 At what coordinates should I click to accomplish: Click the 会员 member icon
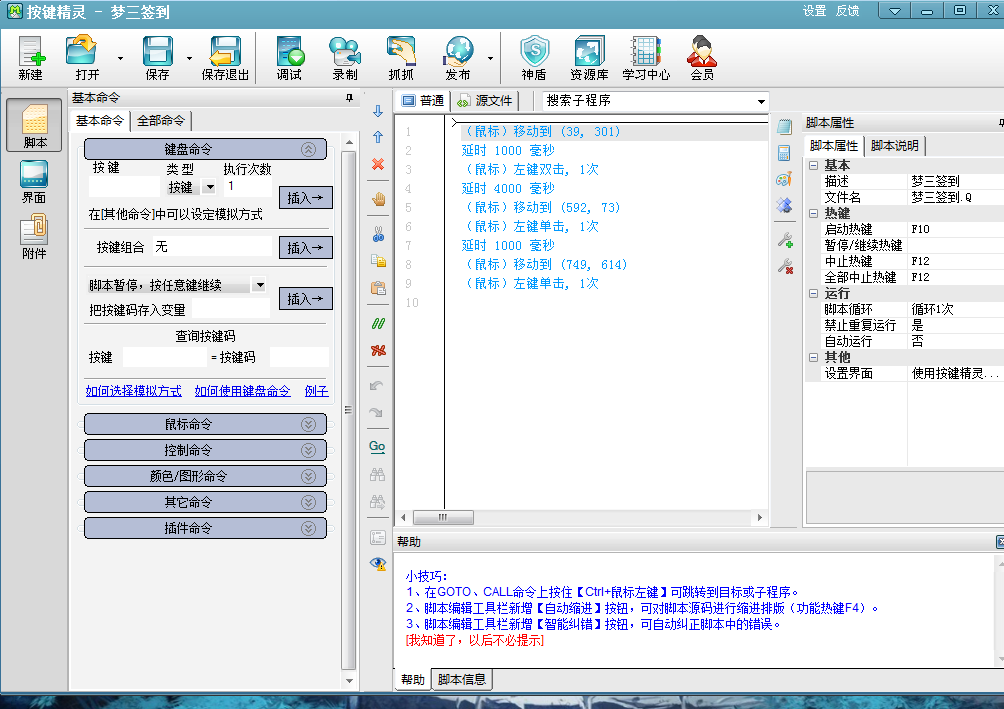pos(702,58)
